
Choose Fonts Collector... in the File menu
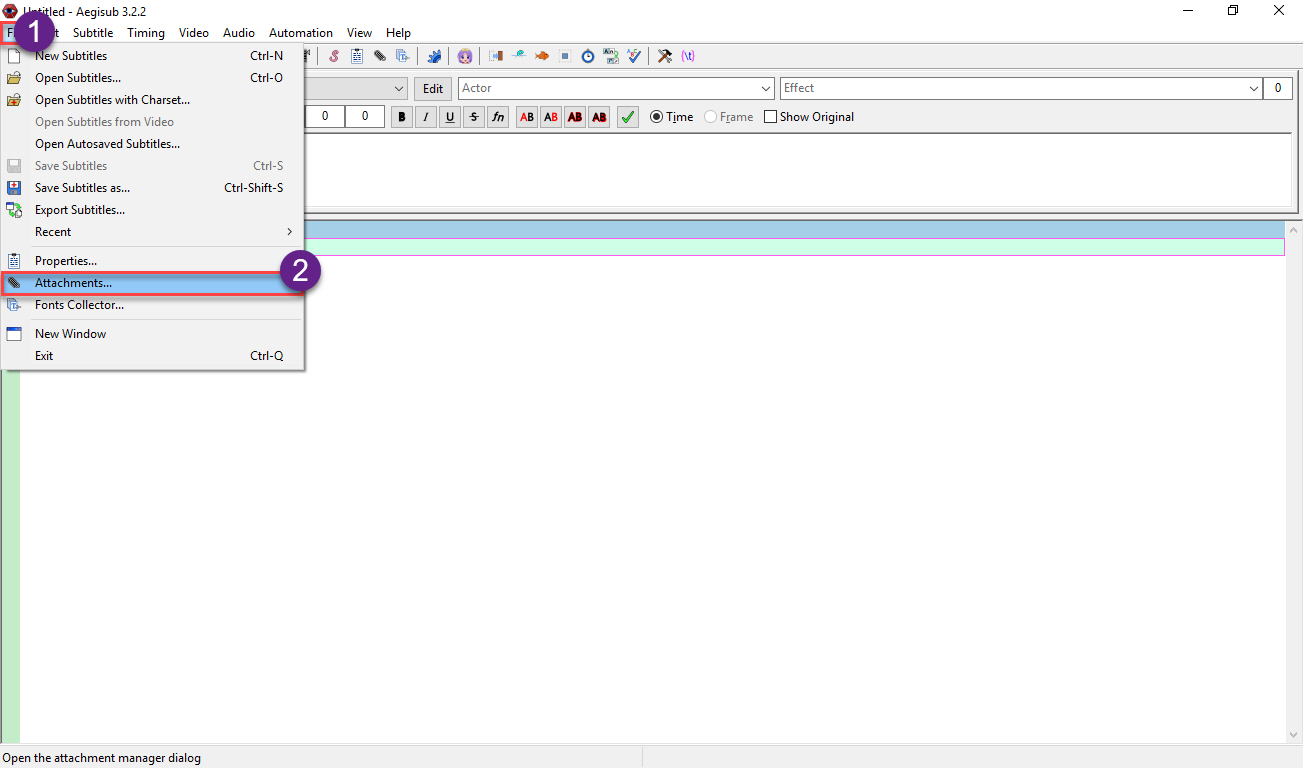point(153,305)
